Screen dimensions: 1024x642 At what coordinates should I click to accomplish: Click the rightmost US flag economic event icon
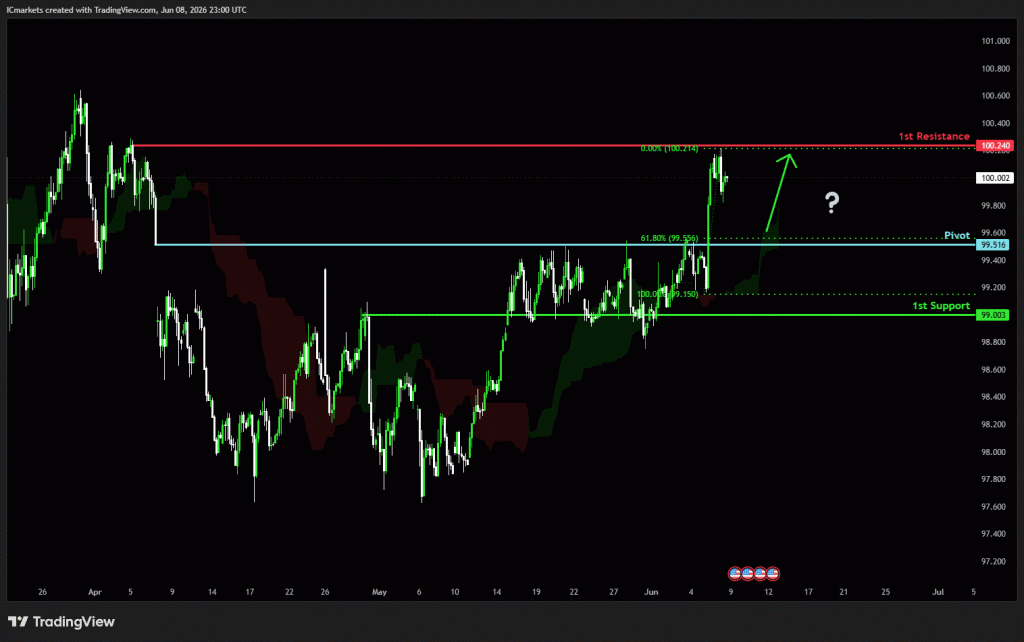pyautogui.click(x=773, y=573)
